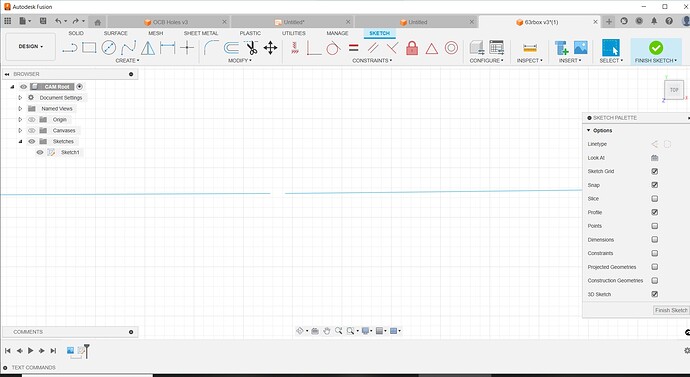This screenshot has width=690, height=377.
Task: Open Change Parameters table icon
Action: 496,48
